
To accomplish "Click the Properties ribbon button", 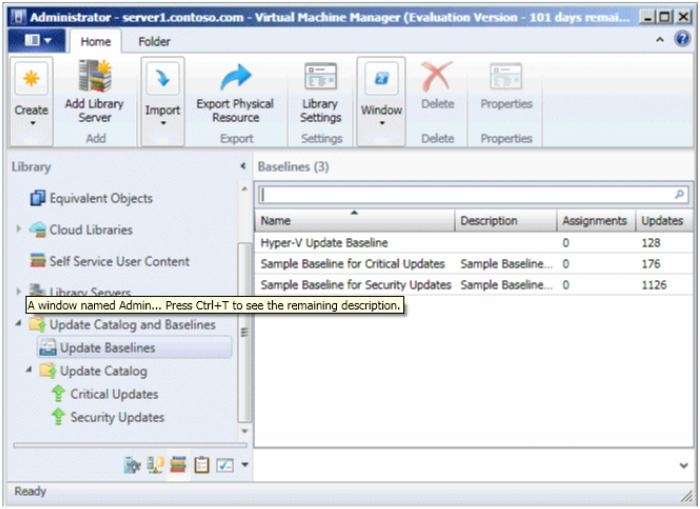I will (506, 86).
